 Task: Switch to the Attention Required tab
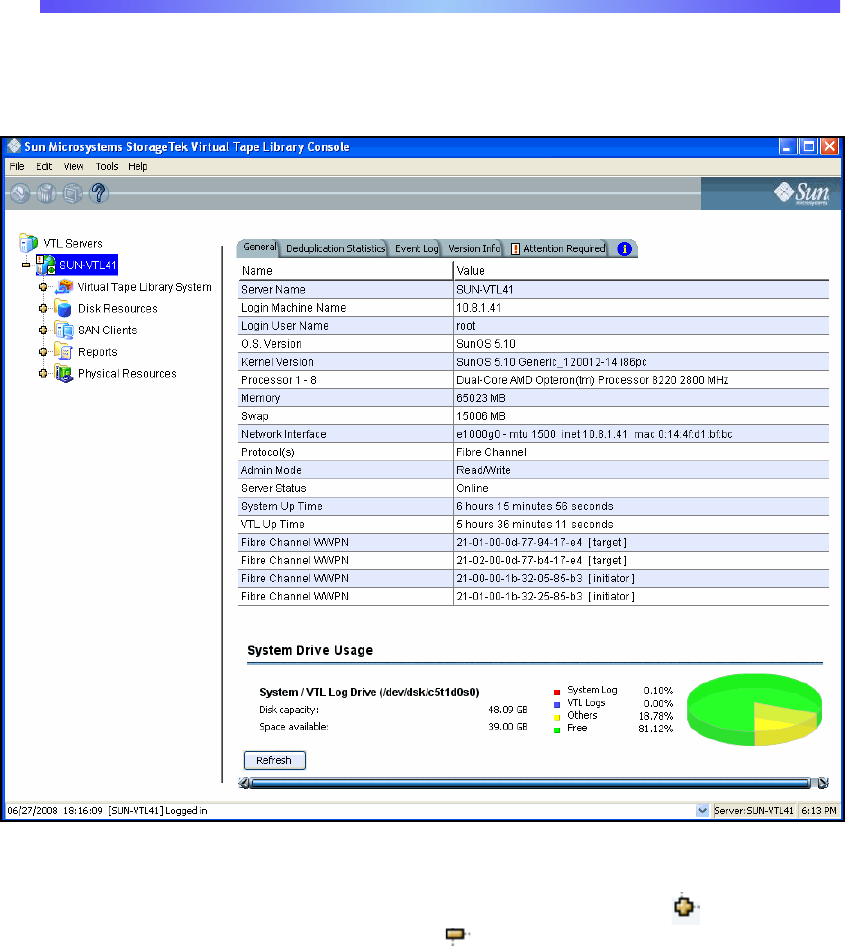pos(558,249)
